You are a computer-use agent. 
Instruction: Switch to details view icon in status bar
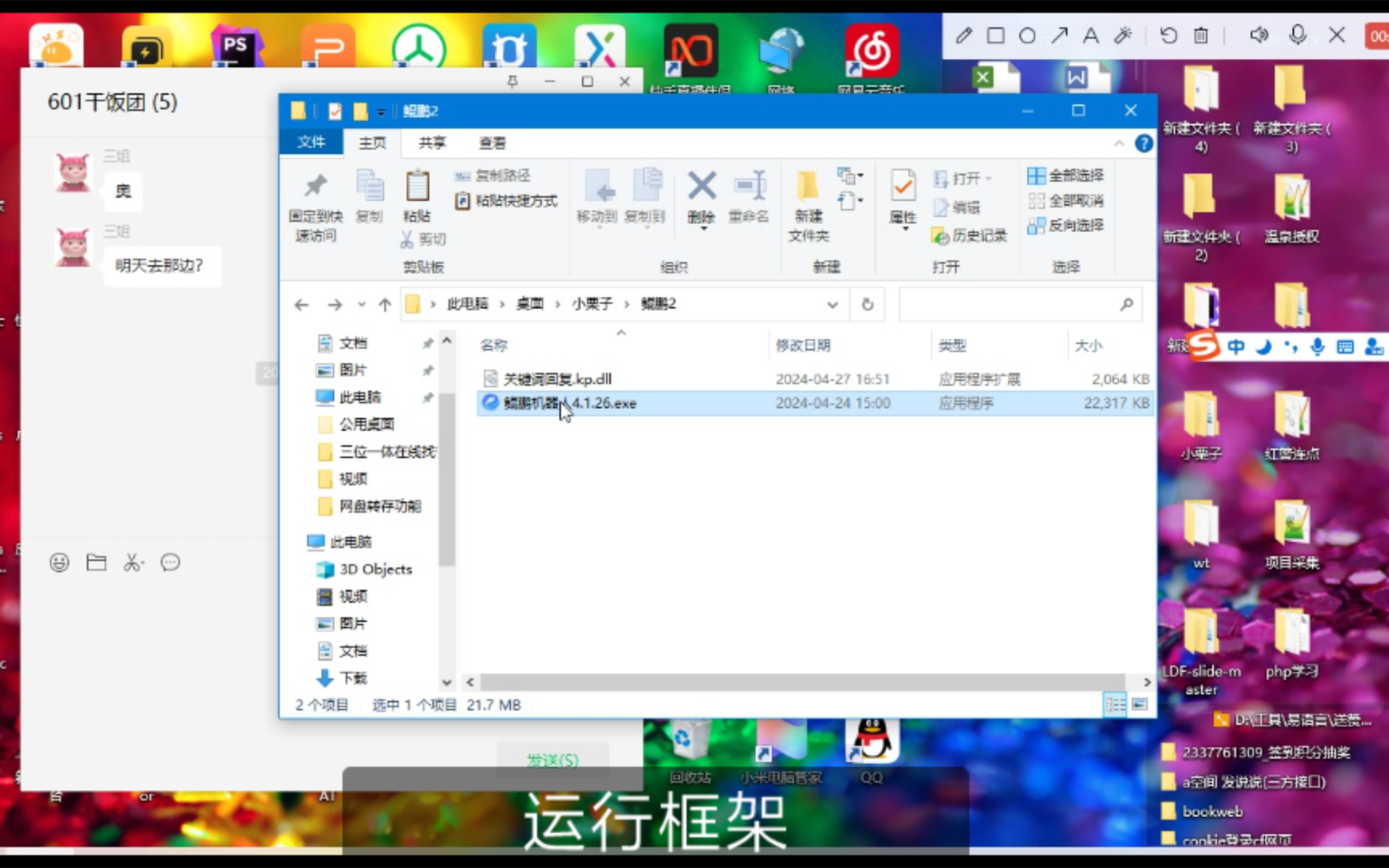pos(1116,705)
